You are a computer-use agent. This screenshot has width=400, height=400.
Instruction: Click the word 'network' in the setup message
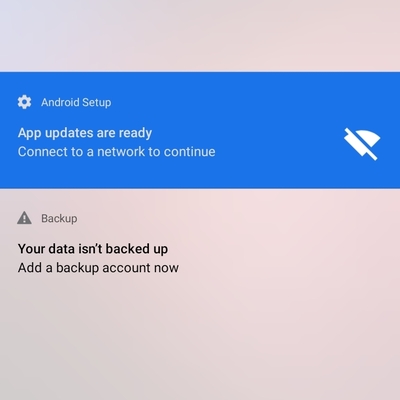click(121, 152)
